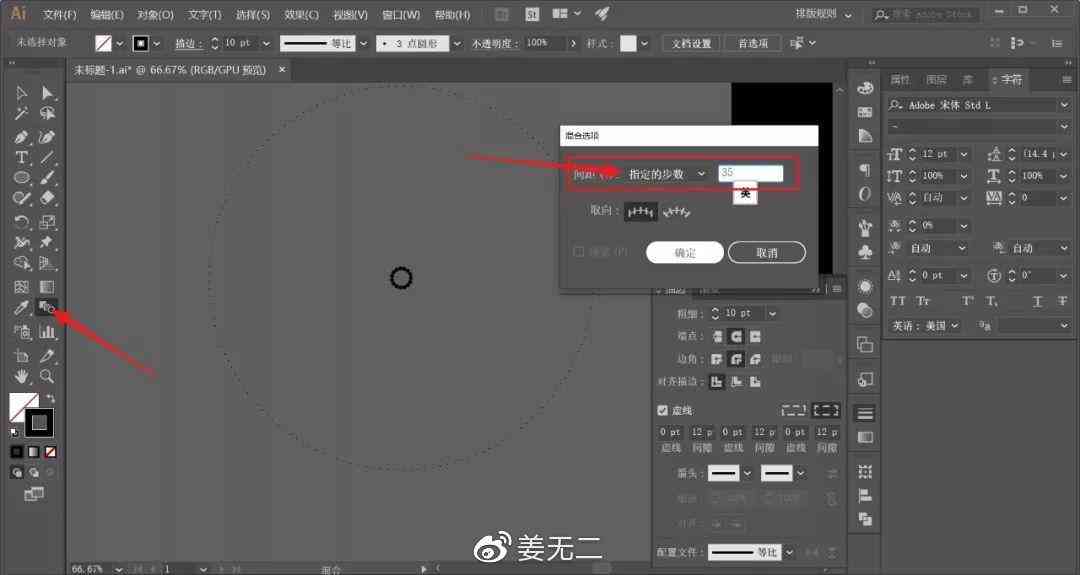Open the Effect menu

pyautogui.click(x=301, y=14)
